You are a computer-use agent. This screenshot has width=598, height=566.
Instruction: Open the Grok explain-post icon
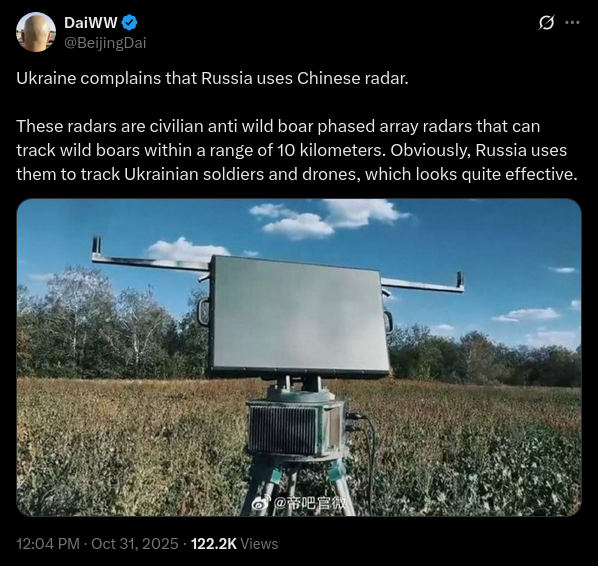(546, 23)
